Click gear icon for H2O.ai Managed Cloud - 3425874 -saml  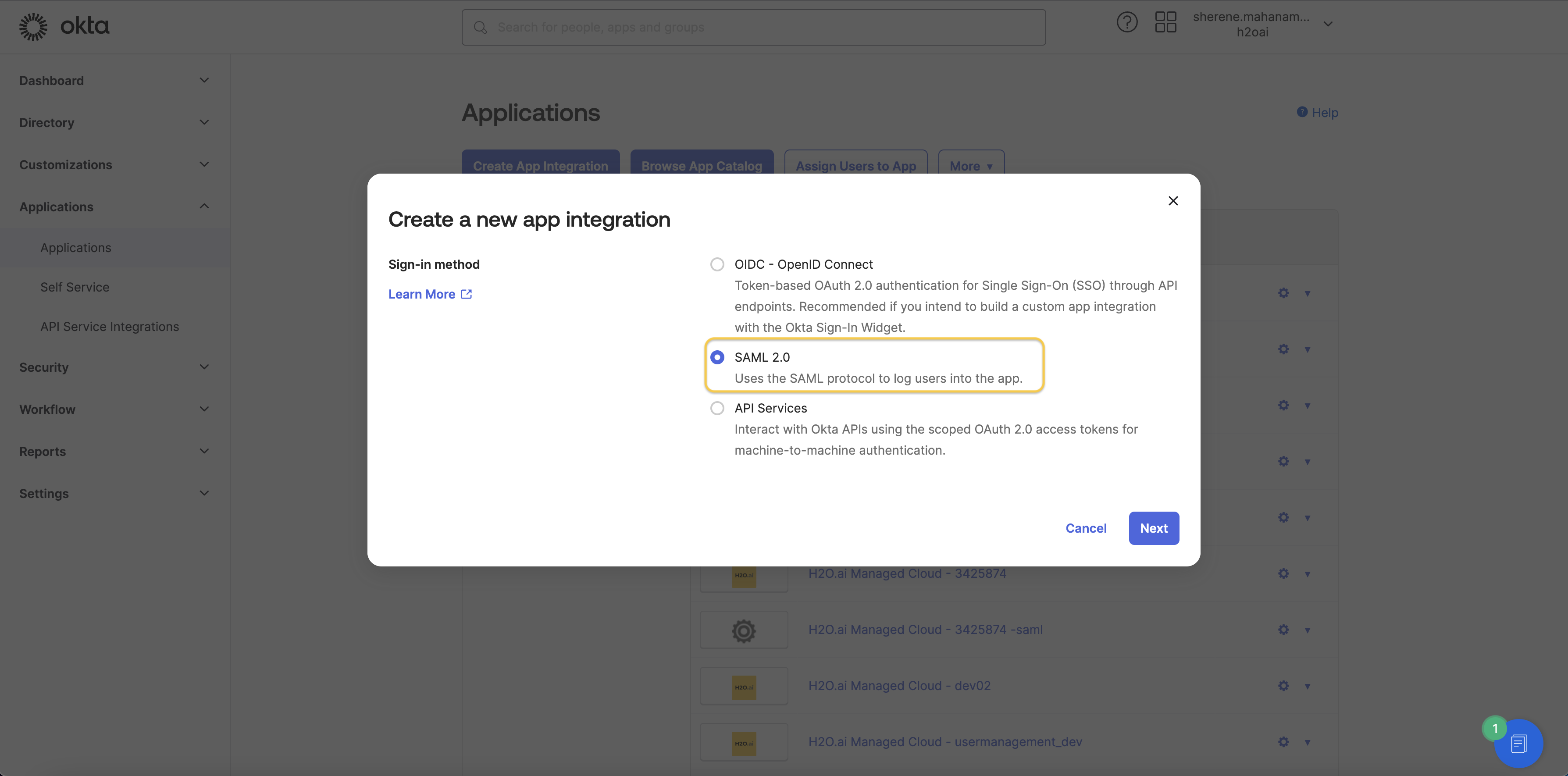(x=1283, y=629)
